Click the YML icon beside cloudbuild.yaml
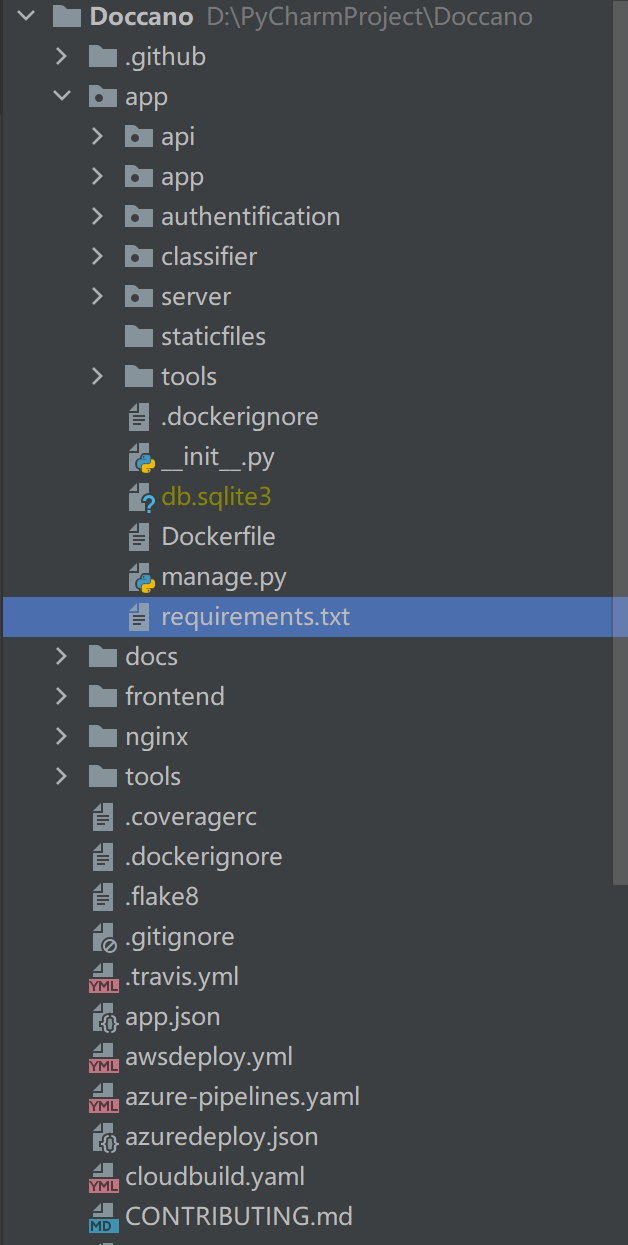 click(103, 1177)
